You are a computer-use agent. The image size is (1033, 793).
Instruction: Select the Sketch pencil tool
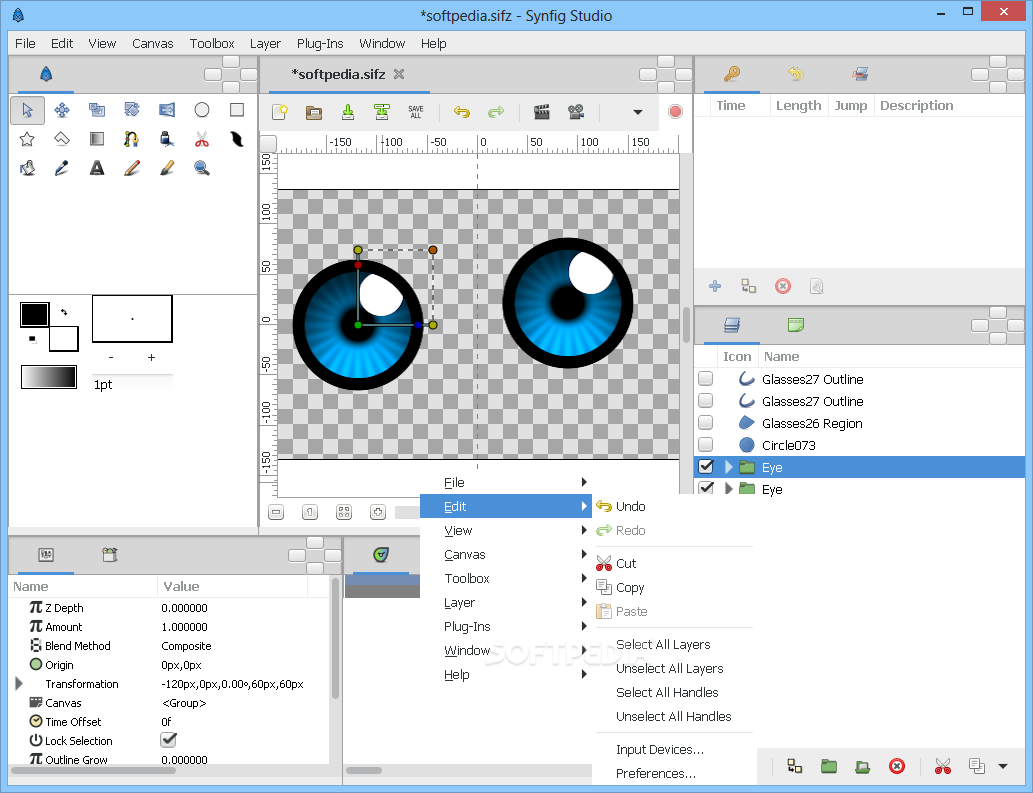[132, 169]
